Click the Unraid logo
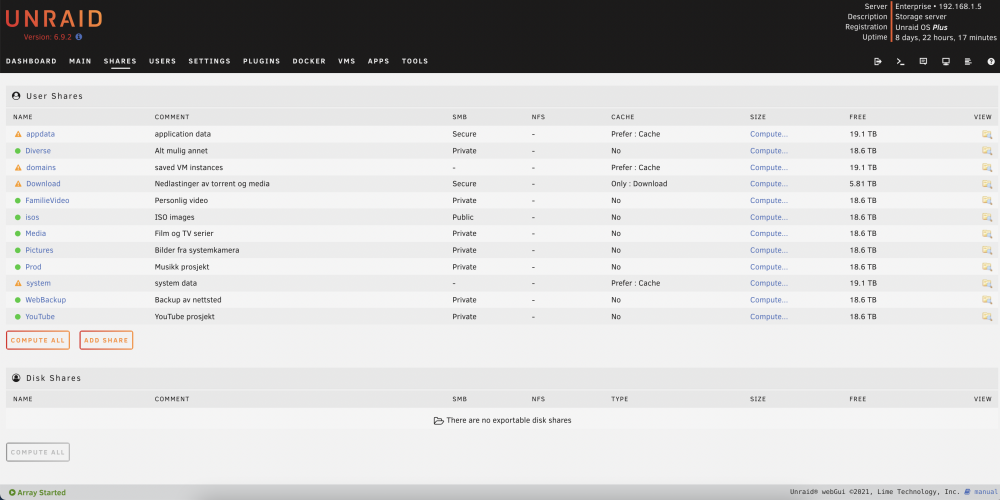The image size is (1000, 500). click(x=54, y=18)
